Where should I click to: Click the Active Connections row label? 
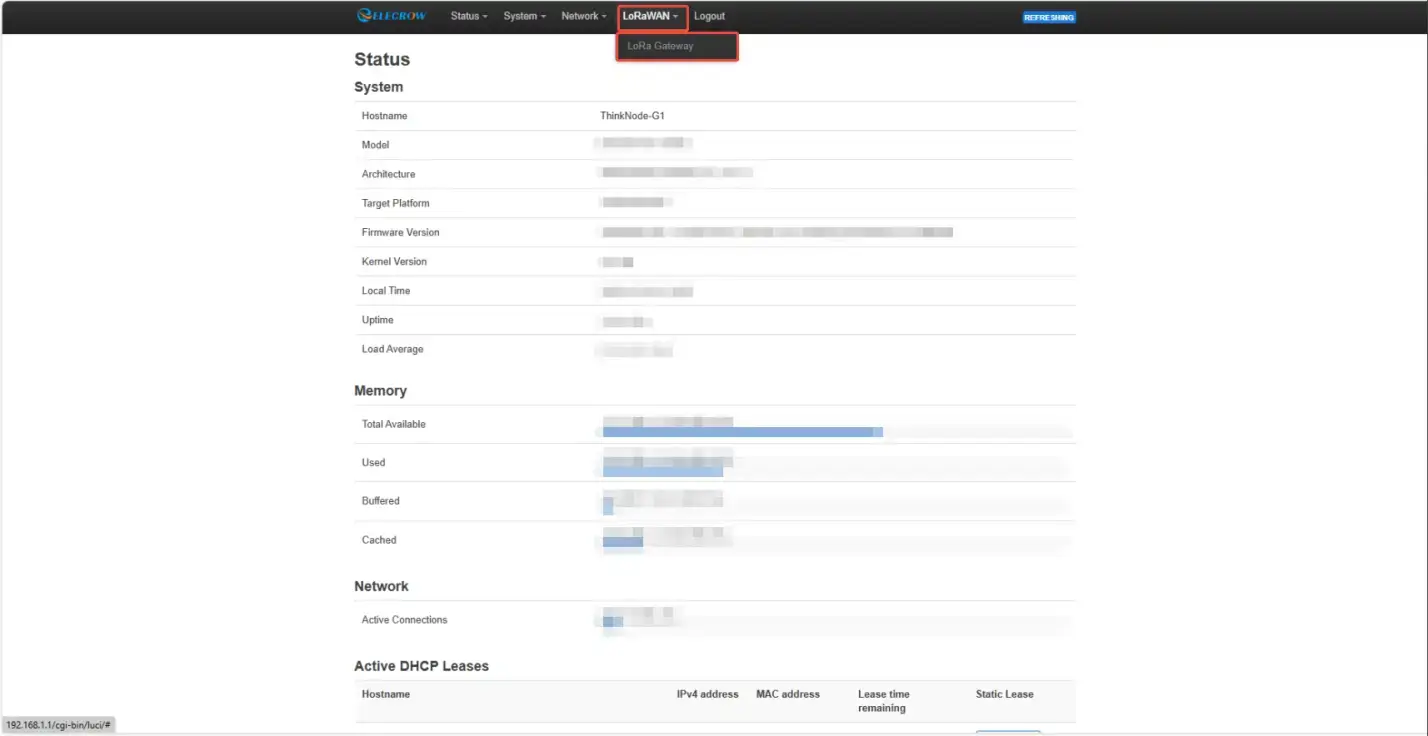click(404, 620)
